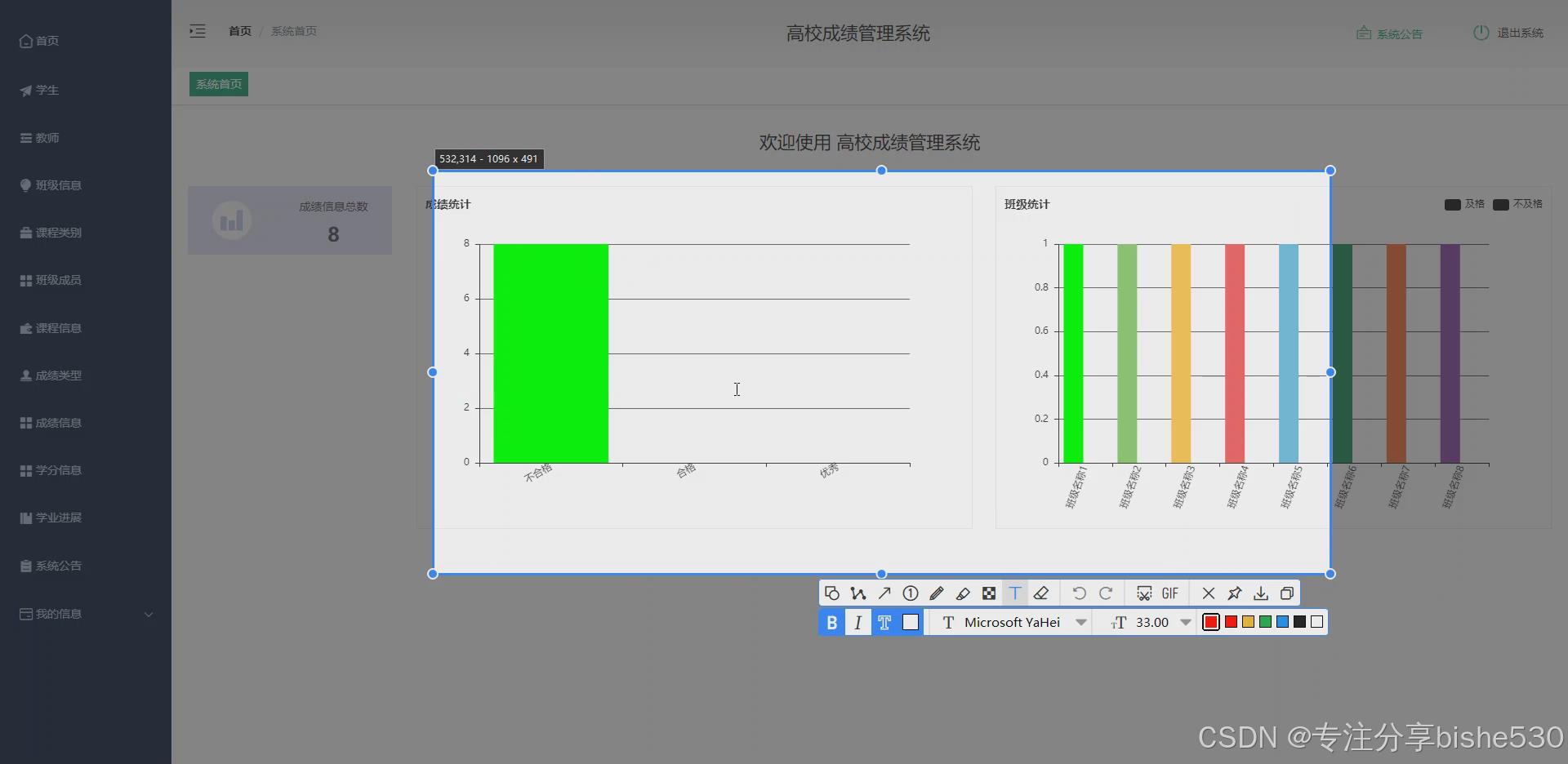The width and height of the screenshot is (1568, 764).
Task: Toggle the 不及格 legend item
Action: 1517,204
